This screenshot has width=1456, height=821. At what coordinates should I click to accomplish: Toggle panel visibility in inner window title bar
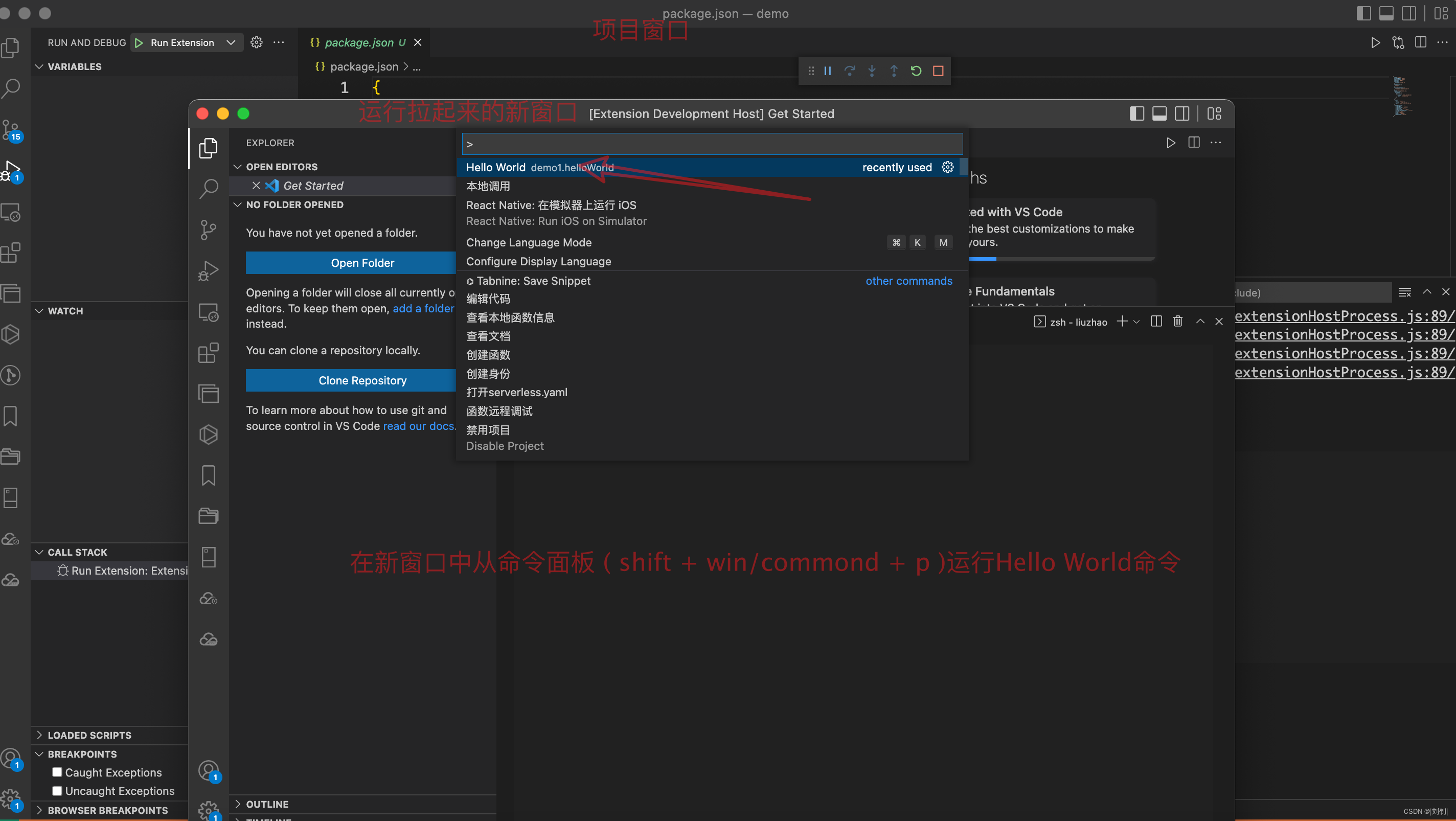coord(1159,113)
